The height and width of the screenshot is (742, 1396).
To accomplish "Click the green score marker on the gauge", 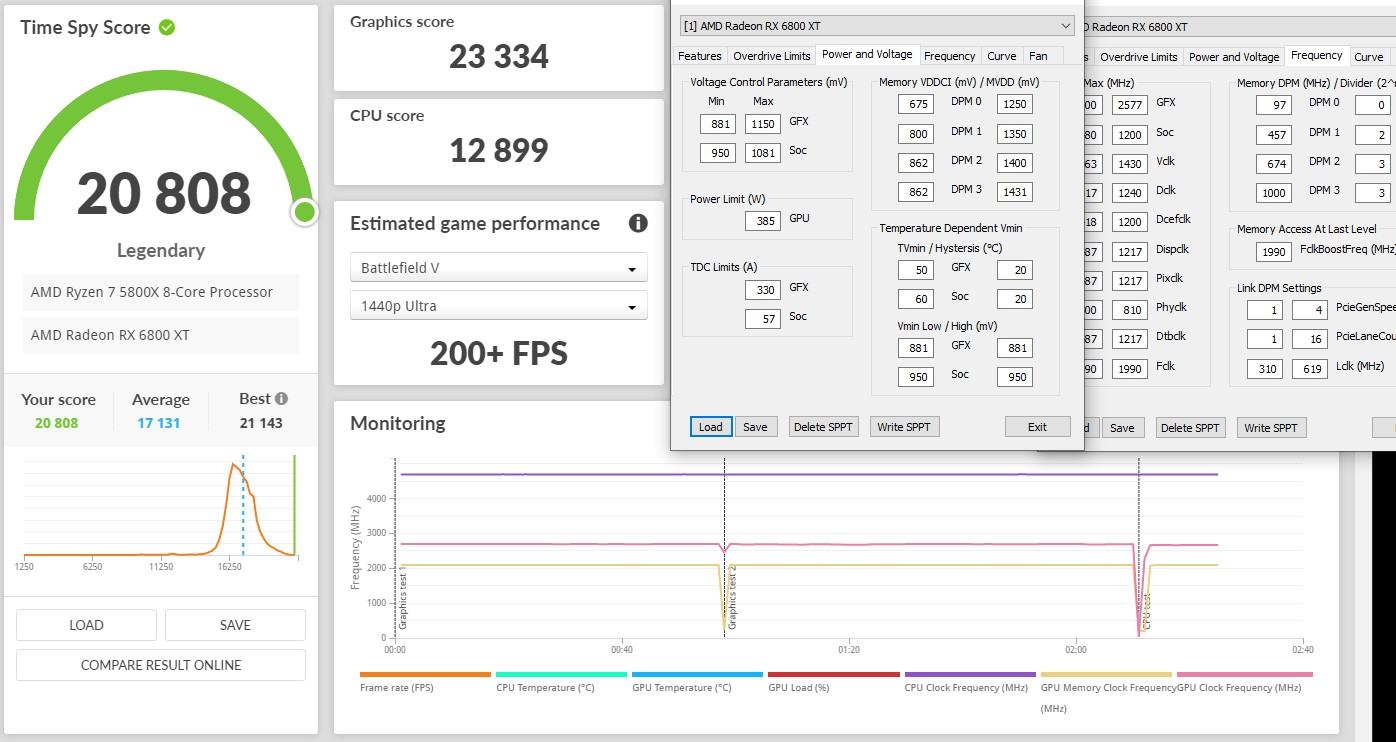I will [304, 212].
